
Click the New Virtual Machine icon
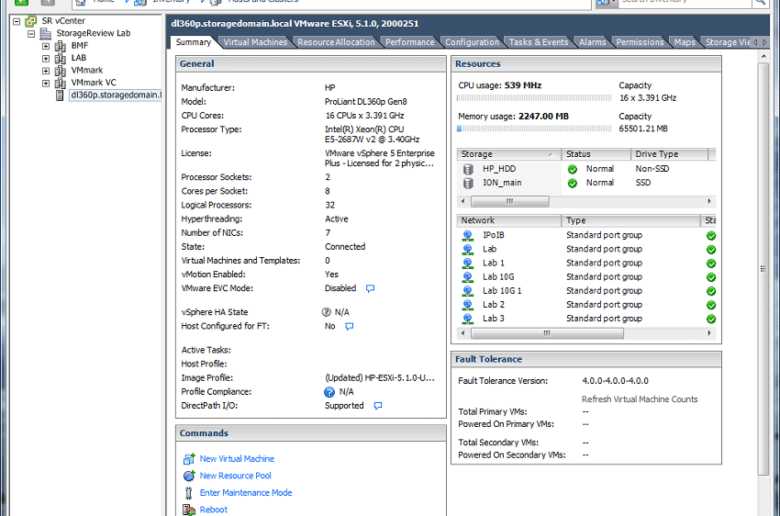[x=189, y=459]
